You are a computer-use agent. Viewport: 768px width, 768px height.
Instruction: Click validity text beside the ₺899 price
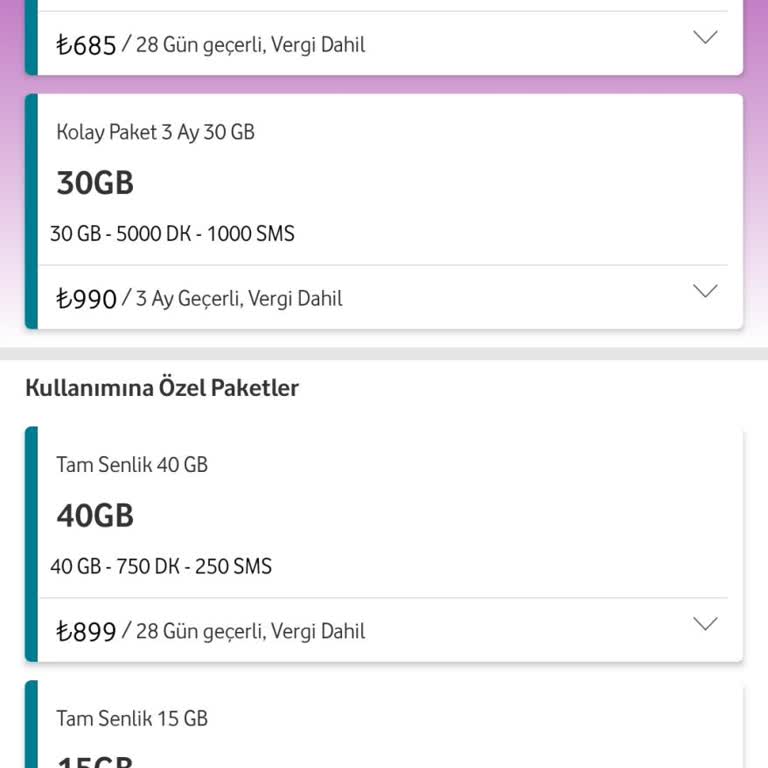[x=250, y=631]
